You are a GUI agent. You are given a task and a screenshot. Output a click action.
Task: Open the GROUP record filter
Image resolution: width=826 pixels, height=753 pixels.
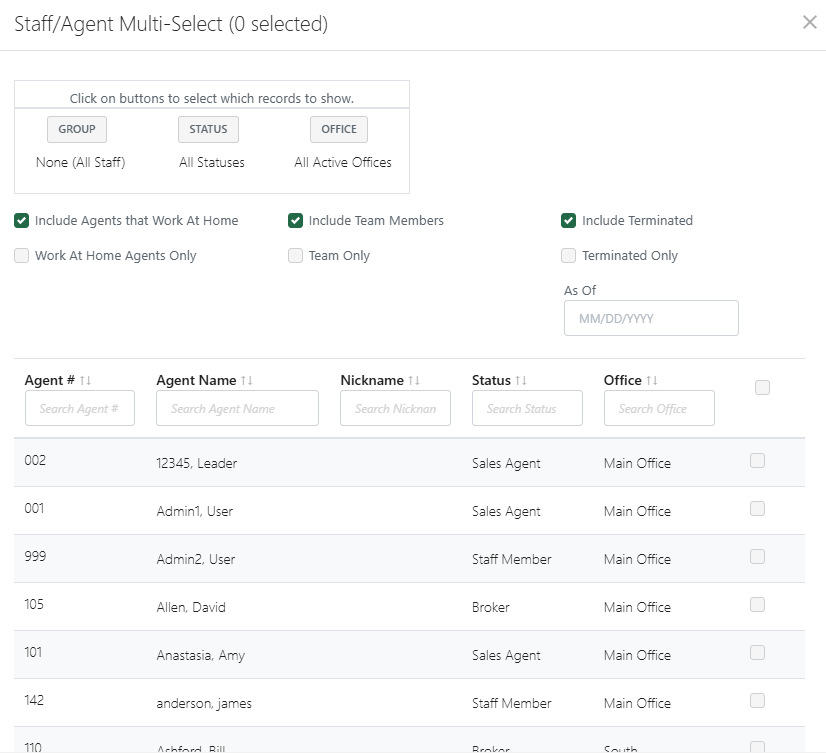(x=77, y=129)
